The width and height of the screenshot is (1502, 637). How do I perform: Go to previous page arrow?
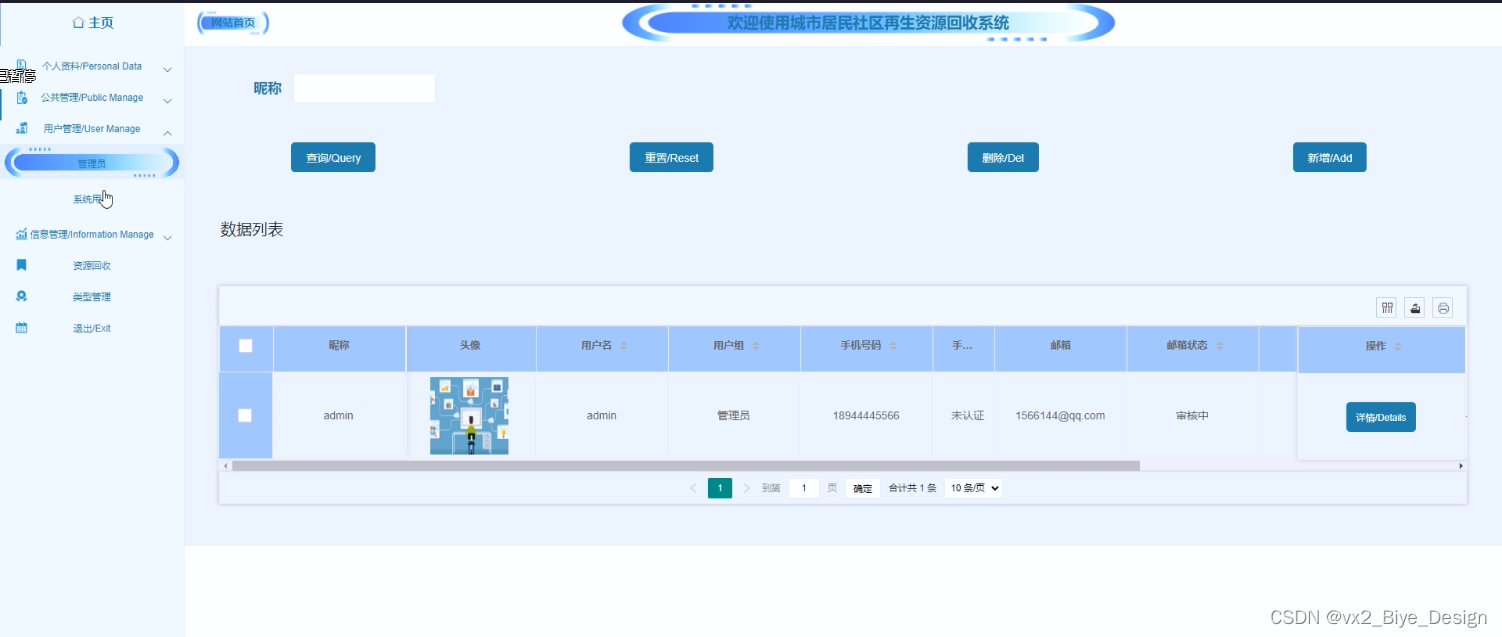click(x=693, y=488)
